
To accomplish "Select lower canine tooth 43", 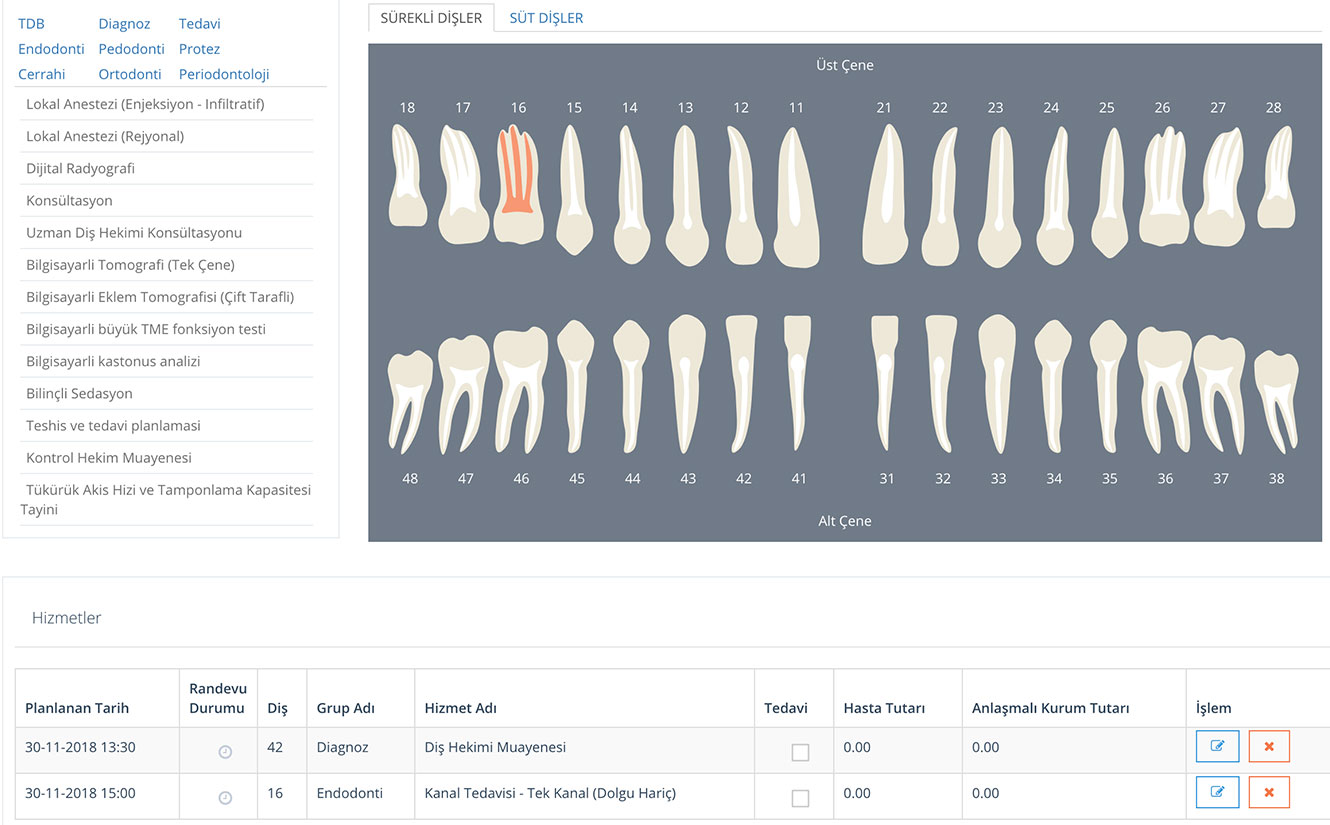I will (688, 385).
